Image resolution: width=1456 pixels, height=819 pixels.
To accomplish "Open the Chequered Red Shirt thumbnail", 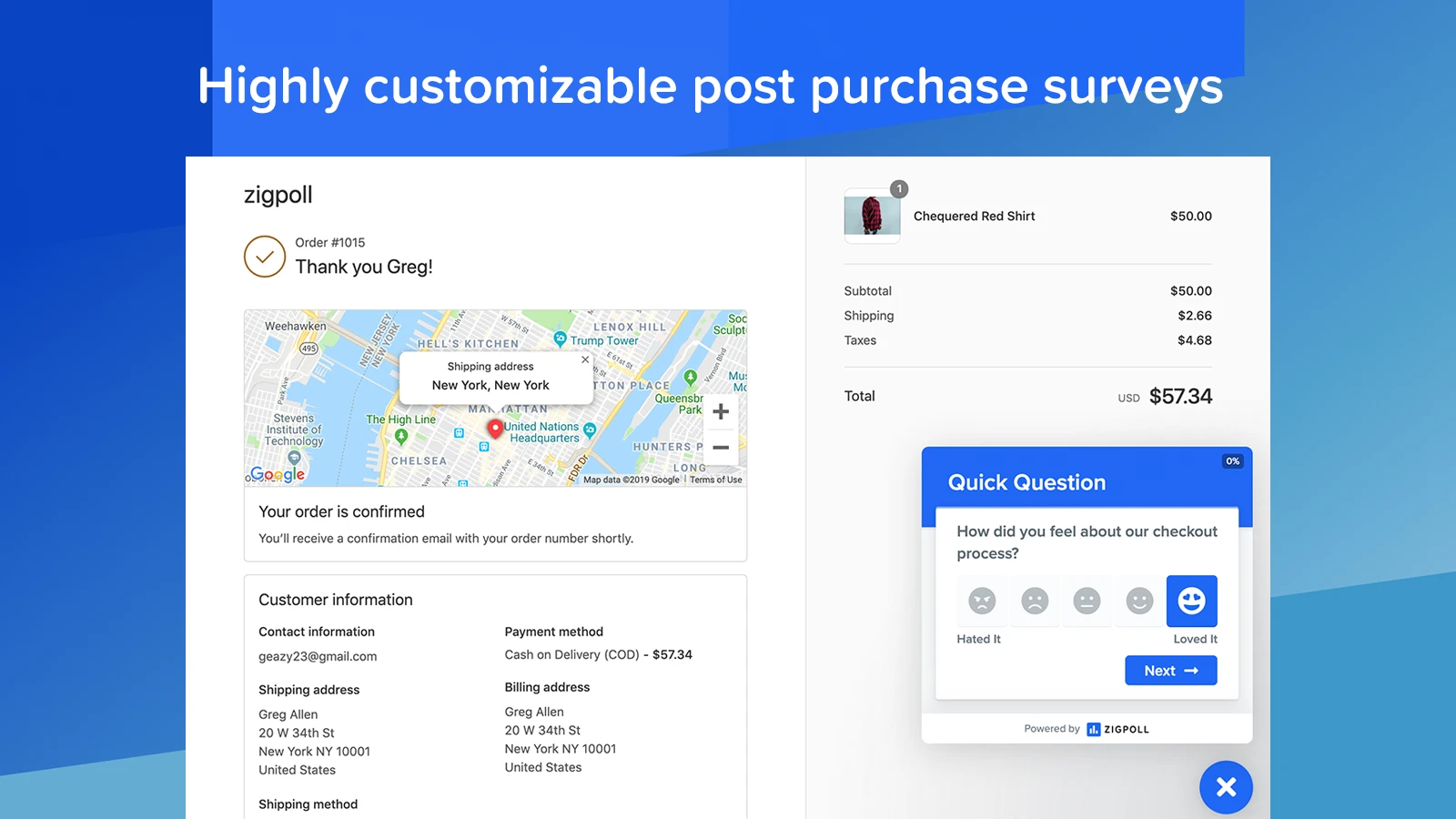I will [x=872, y=216].
